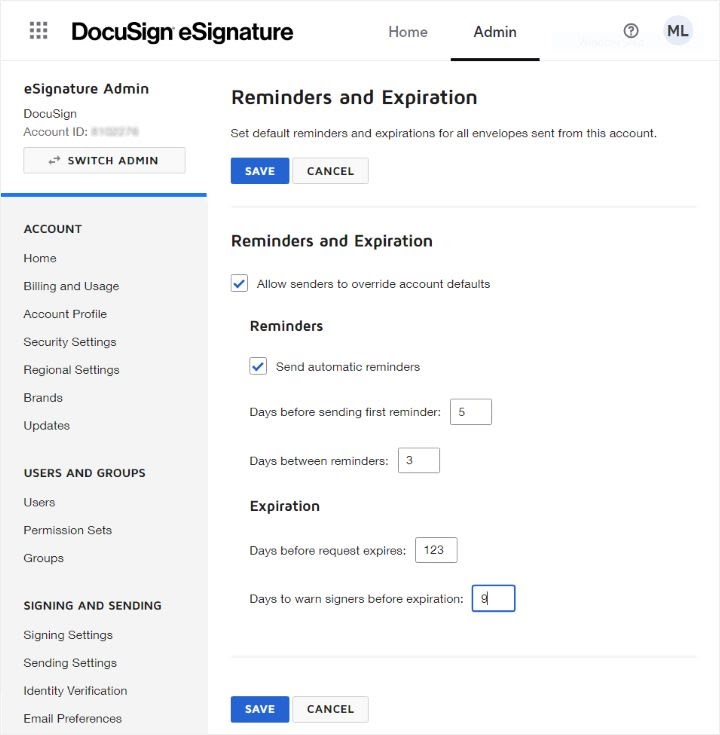Click the bottom Save button
Screen dimensions: 720x735
[x=260, y=709]
